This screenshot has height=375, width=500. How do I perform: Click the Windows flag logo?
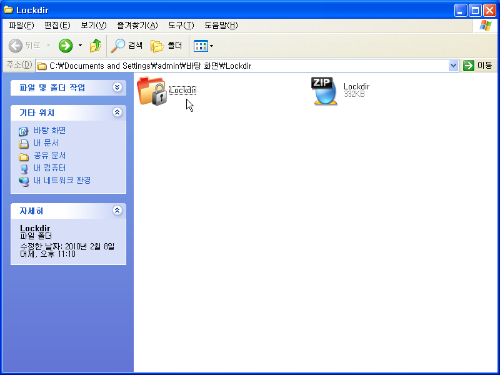(485, 26)
